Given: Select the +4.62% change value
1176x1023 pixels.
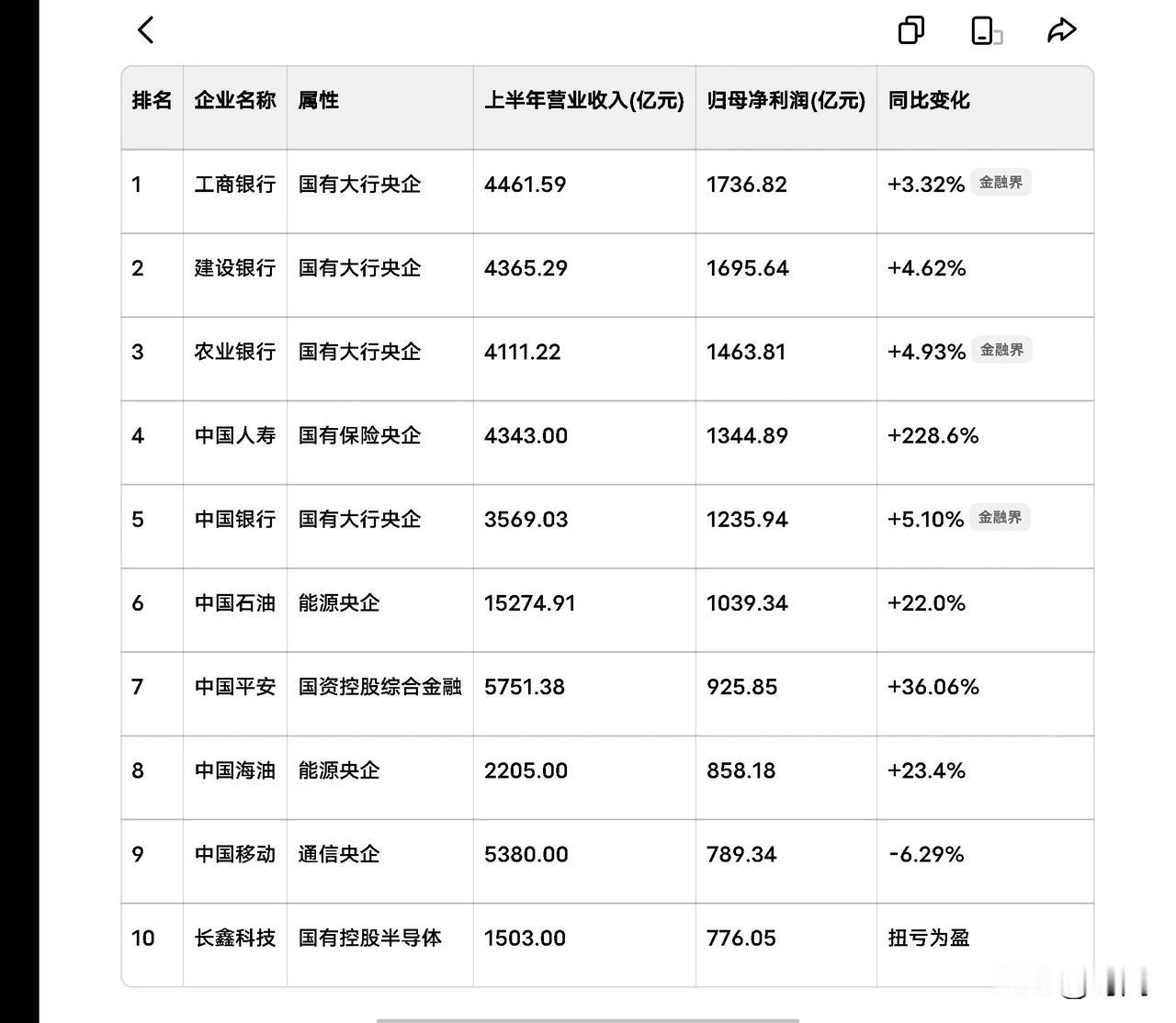Looking at the screenshot, I should pyautogui.click(x=927, y=268).
